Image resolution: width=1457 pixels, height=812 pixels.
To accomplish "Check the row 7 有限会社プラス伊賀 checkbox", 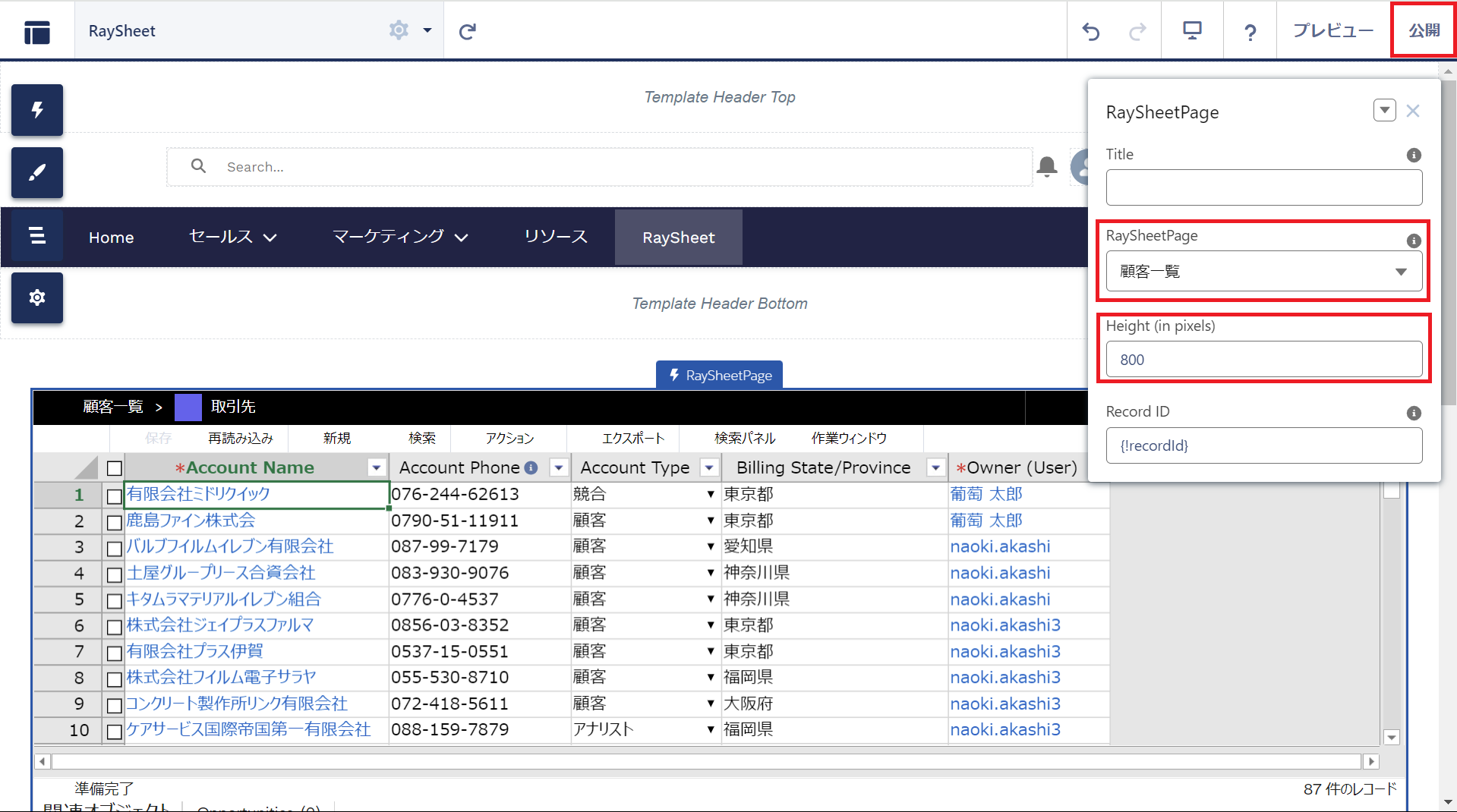I will [x=115, y=653].
